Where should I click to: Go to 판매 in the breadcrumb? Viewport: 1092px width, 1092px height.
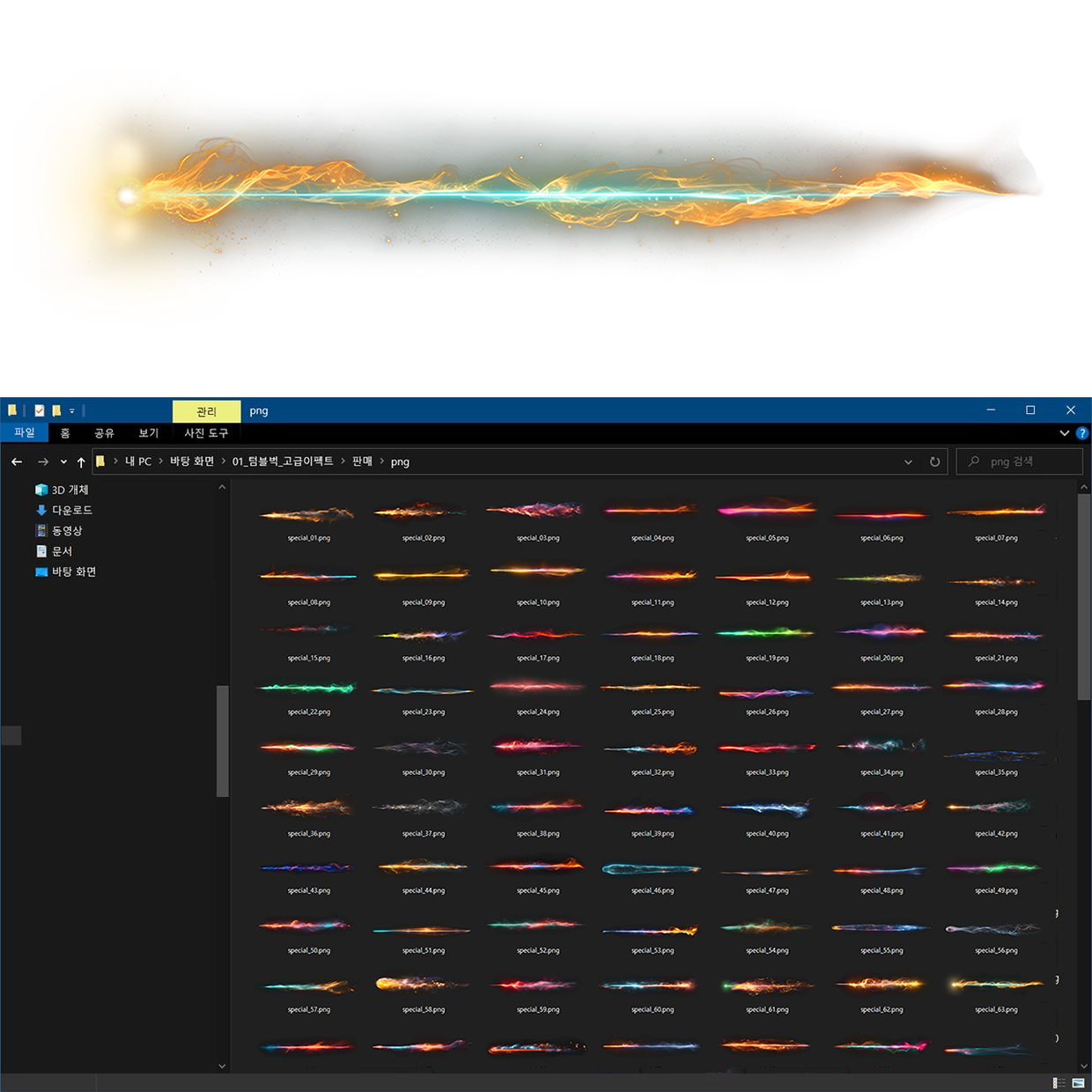click(x=362, y=461)
